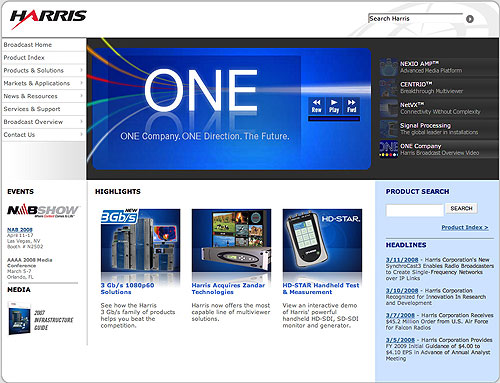Open the 3/7/2008 headline

(x=400, y=315)
